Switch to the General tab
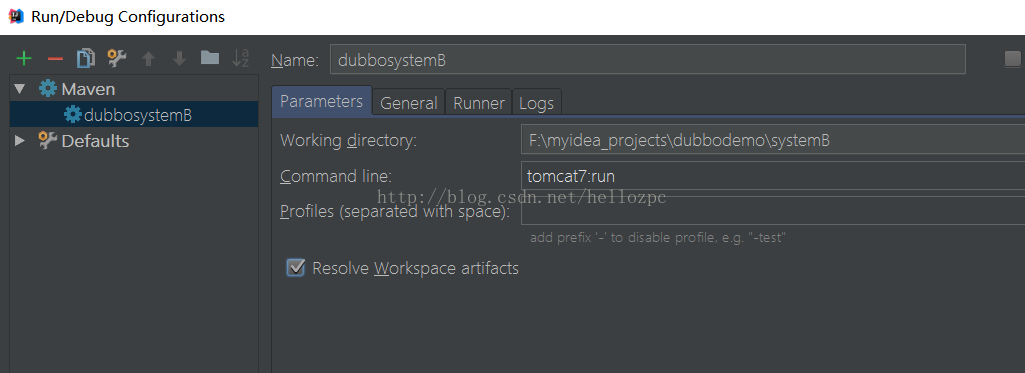 tap(409, 103)
